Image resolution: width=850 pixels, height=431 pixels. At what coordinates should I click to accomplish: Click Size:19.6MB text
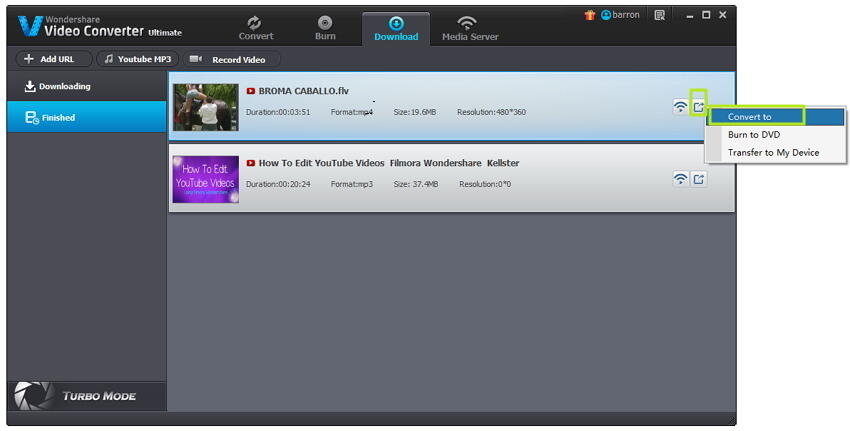click(415, 112)
